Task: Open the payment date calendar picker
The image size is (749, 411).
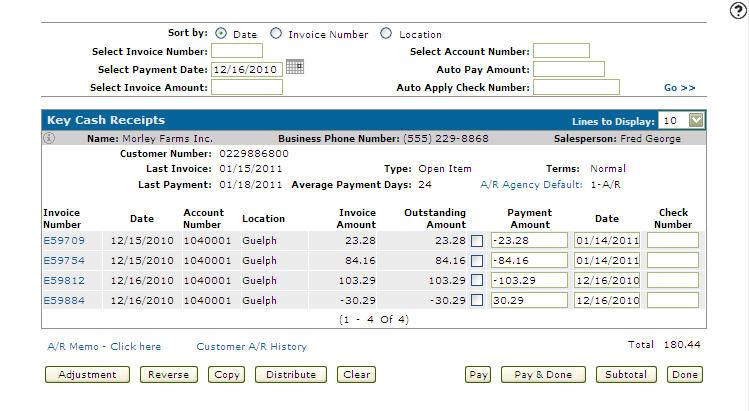Action: (x=294, y=68)
